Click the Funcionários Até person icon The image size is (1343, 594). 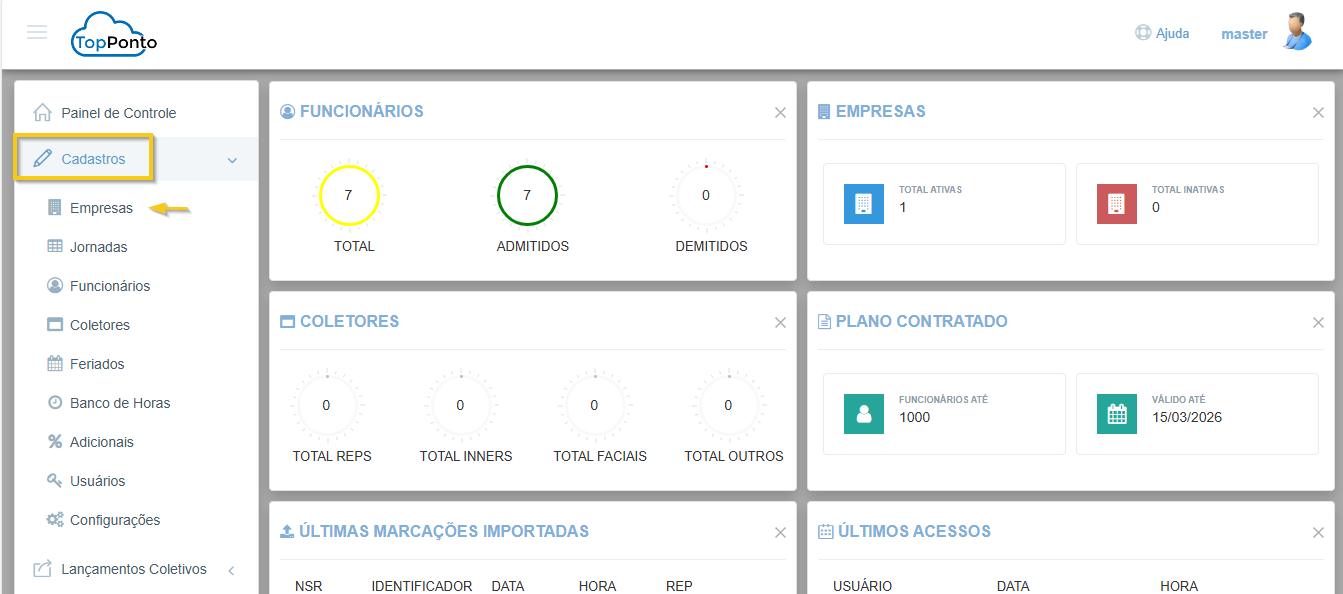click(863, 414)
